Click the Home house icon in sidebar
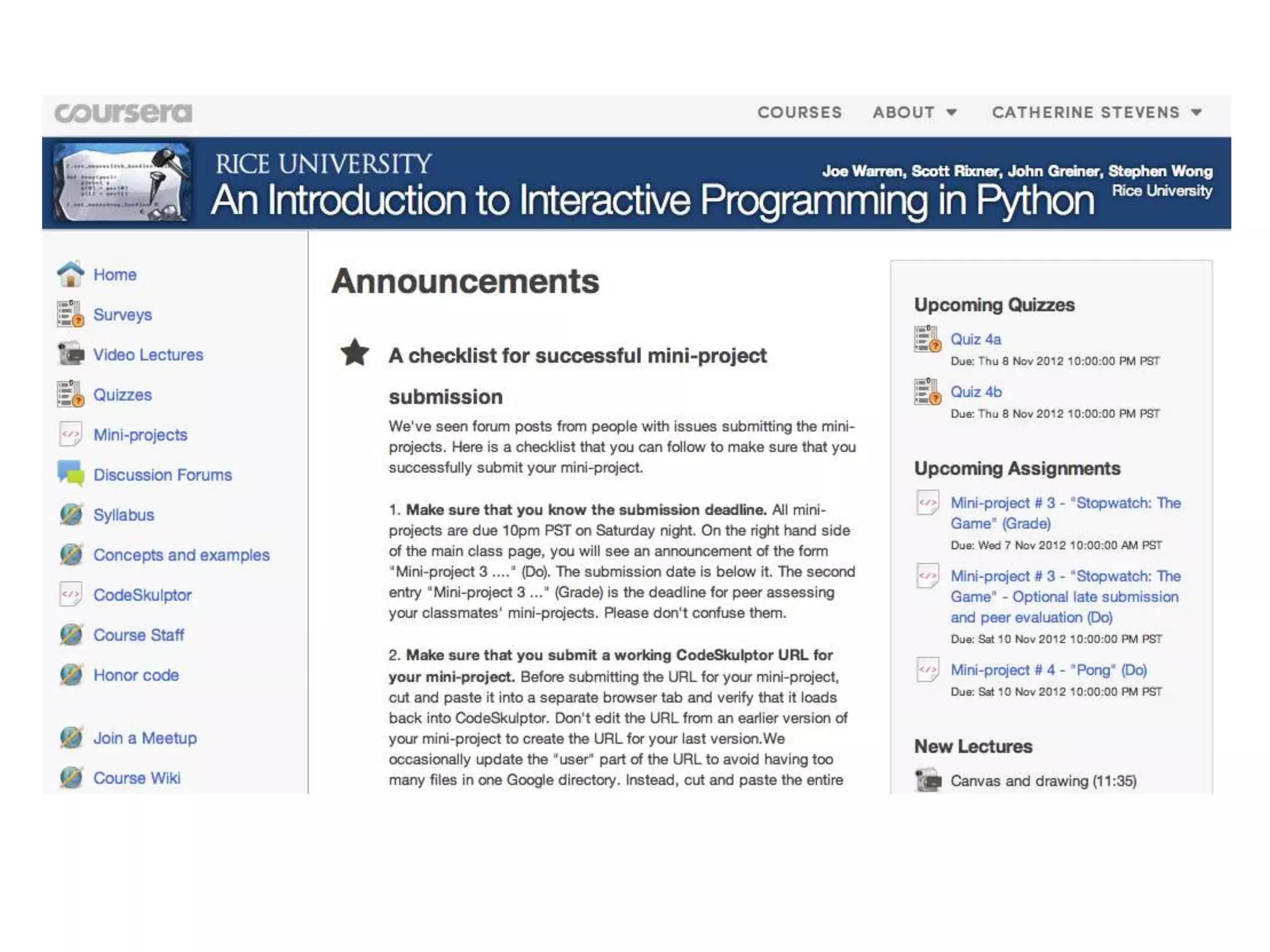This screenshot has width=1270, height=952. coord(71,274)
